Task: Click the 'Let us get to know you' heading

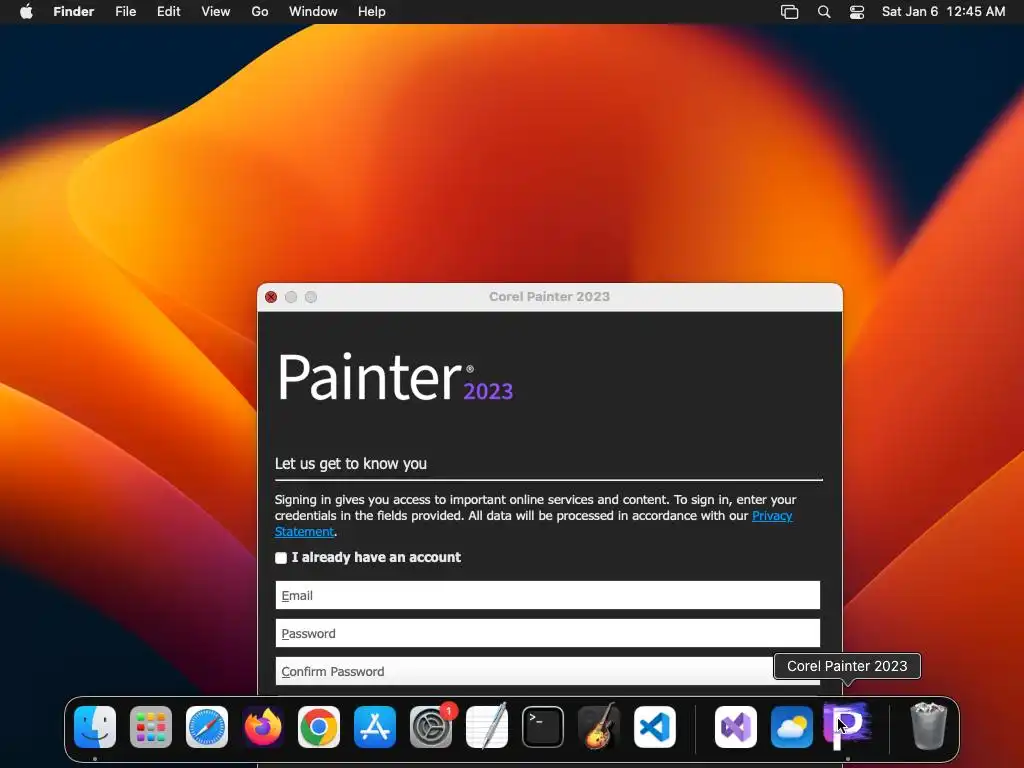Action: click(351, 464)
